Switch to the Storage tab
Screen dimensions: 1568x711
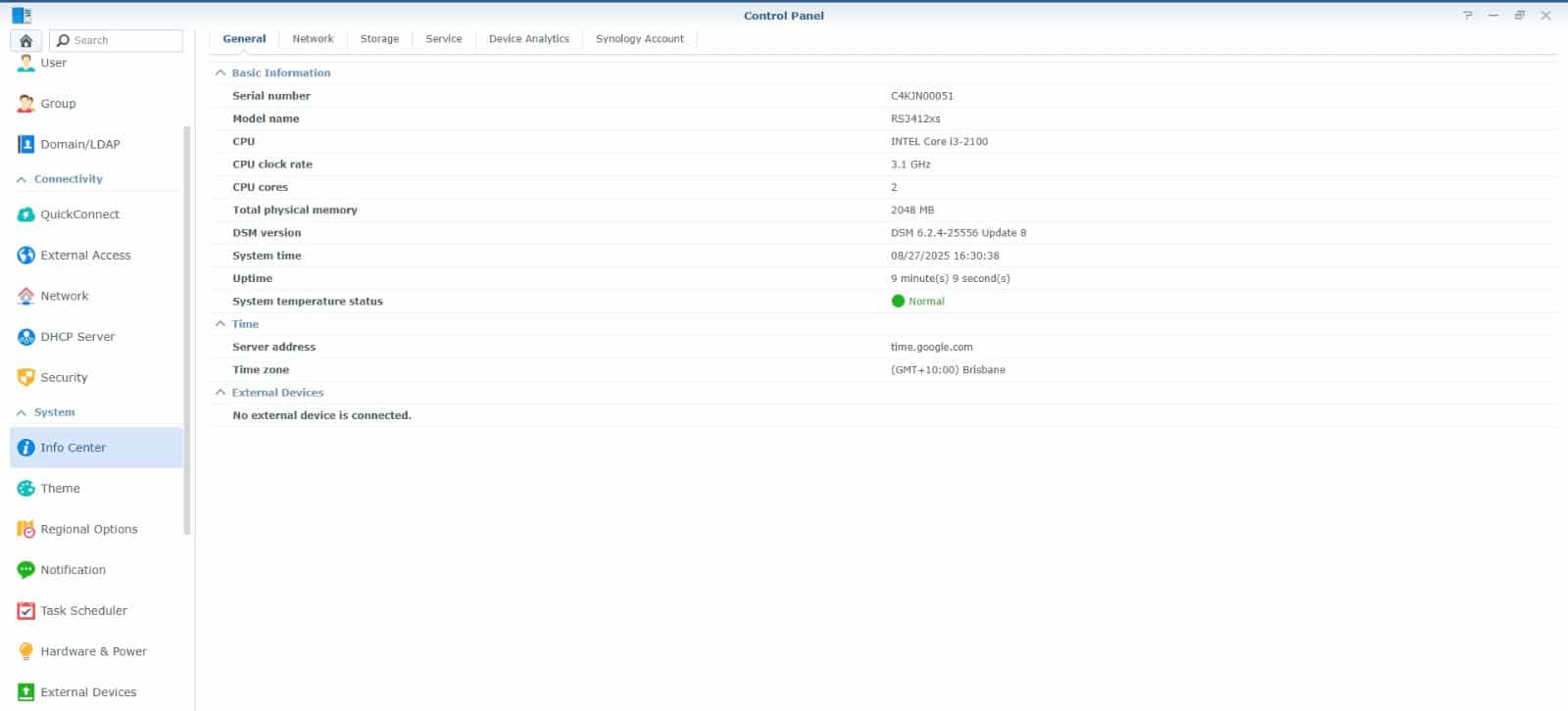[379, 39]
